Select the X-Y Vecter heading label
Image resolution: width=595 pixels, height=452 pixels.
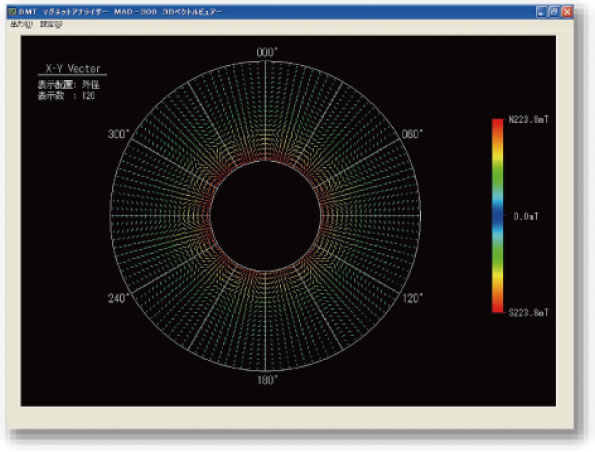point(73,68)
